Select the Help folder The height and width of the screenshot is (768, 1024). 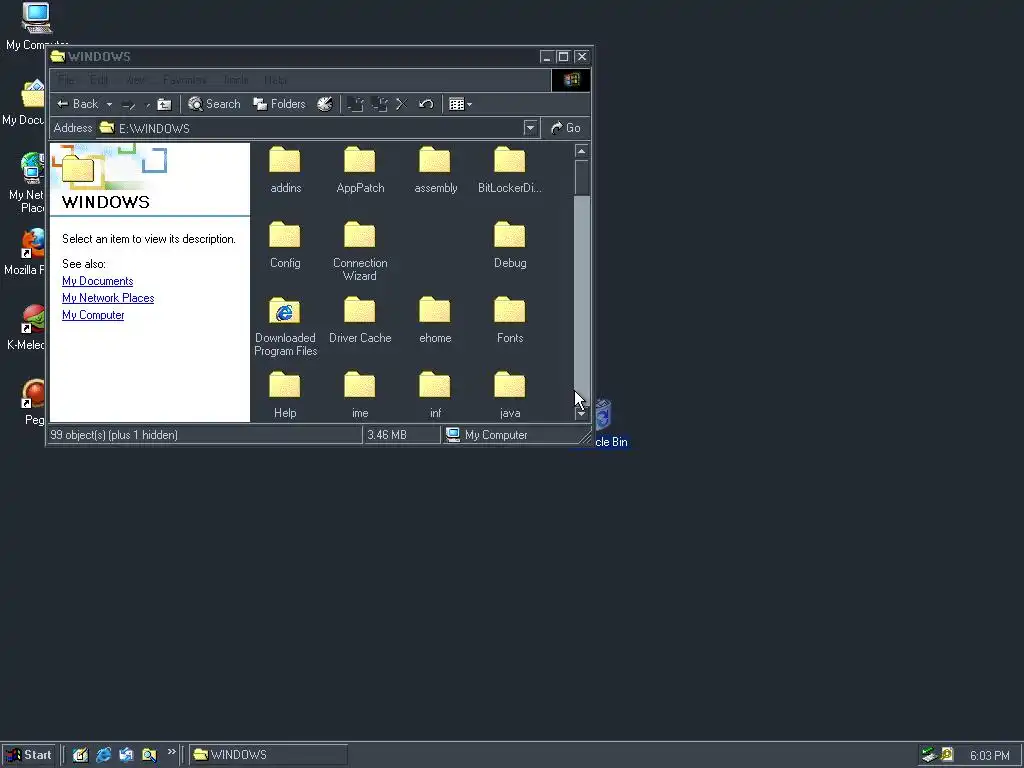point(285,395)
